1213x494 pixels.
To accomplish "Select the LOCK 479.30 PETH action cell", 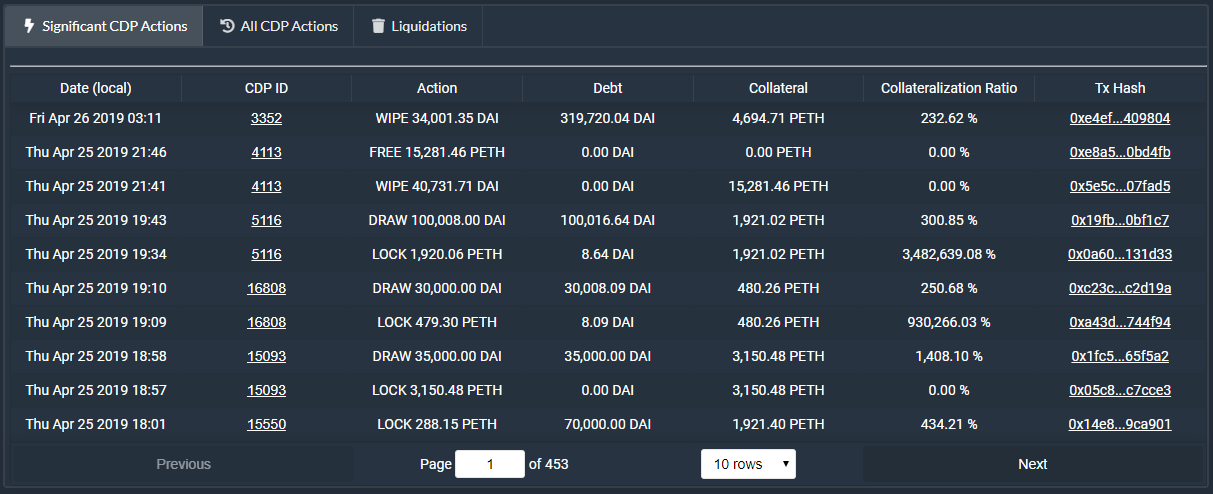I will [437, 322].
